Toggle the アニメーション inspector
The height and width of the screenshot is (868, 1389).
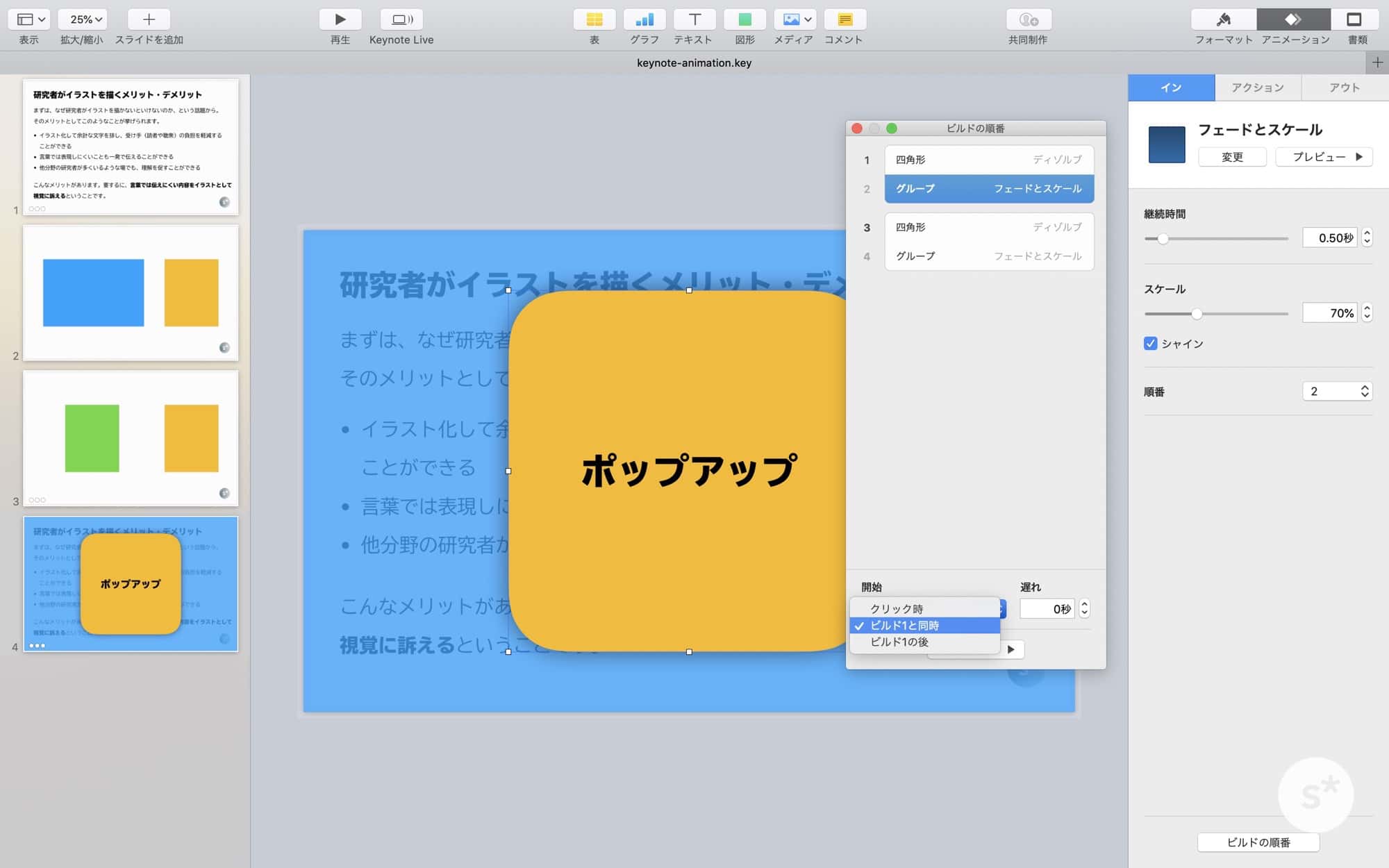pyautogui.click(x=1293, y=19)
